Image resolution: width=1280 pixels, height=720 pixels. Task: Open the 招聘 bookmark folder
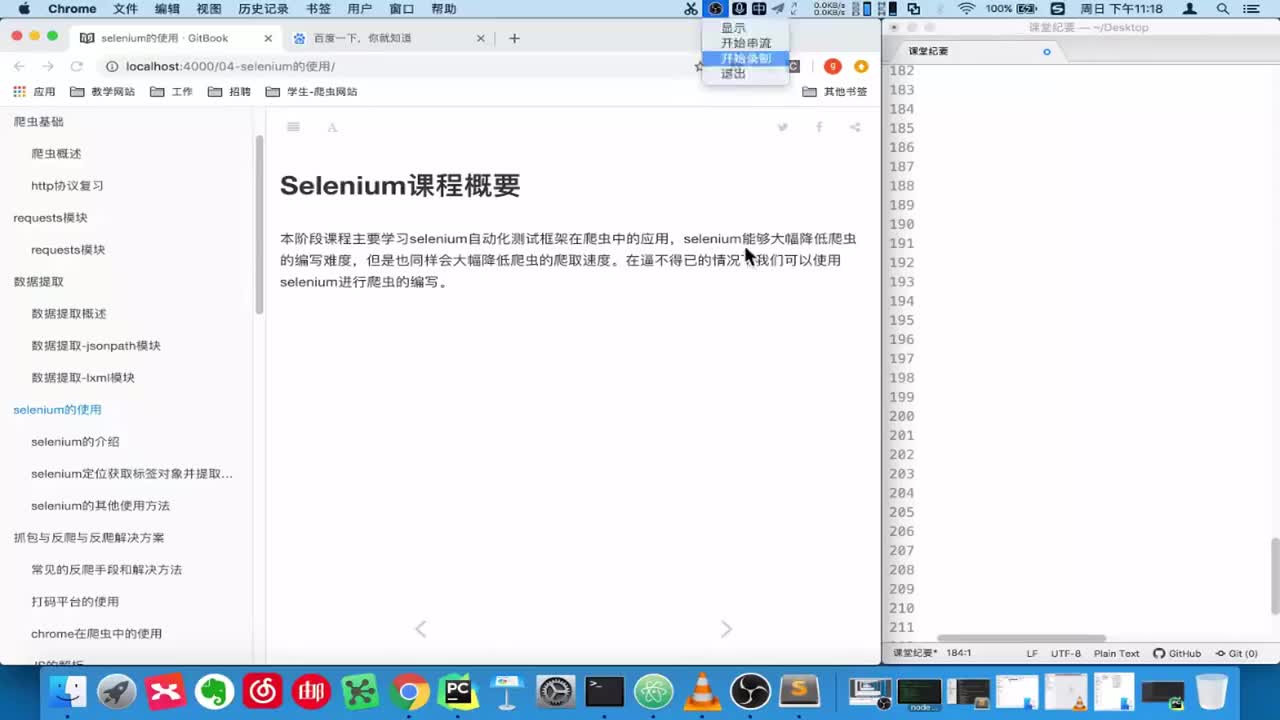click(x=229, y=91)
